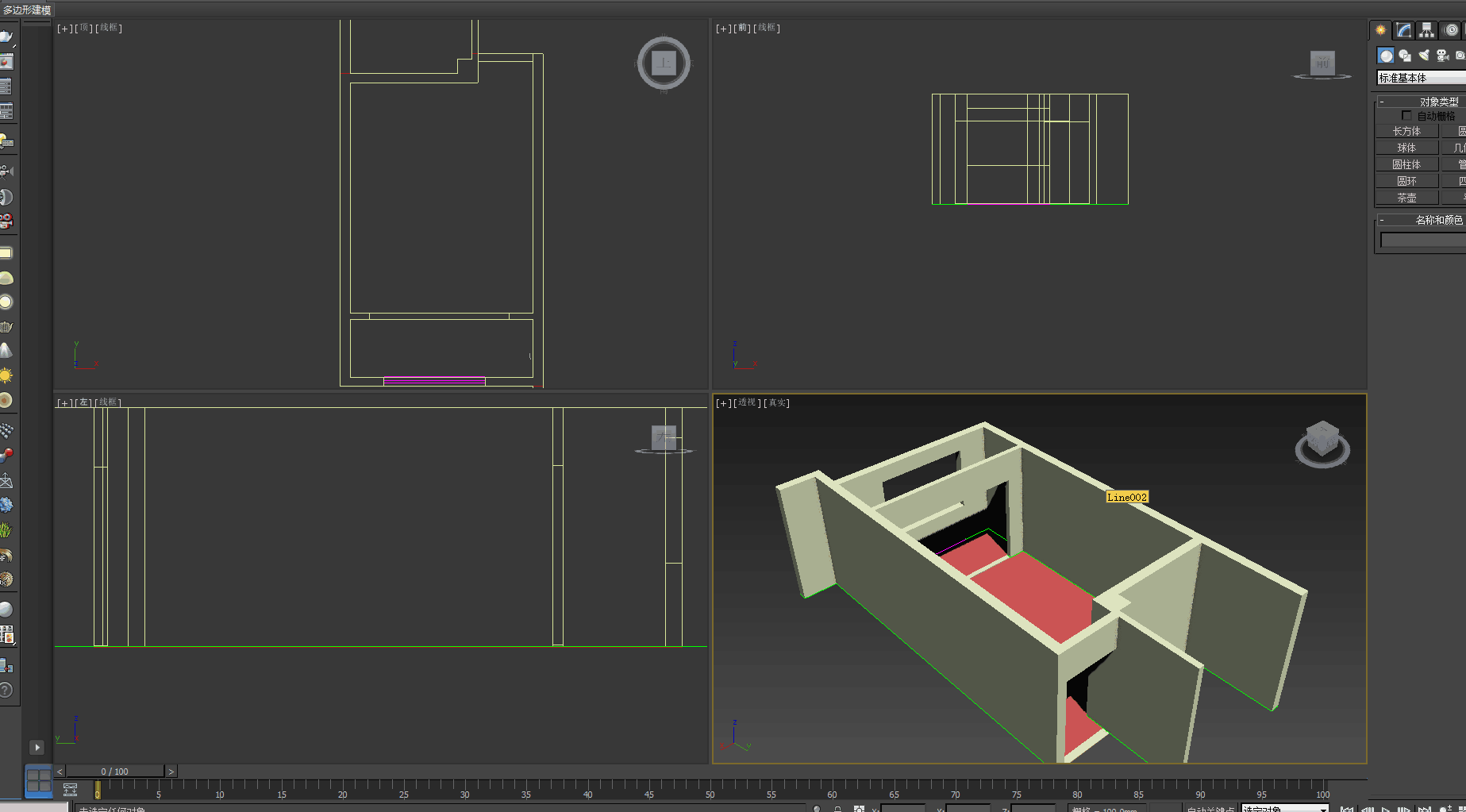1466x812 pixels.
Task: Select the Cameras category icon
Action: pyautogui.click(x=1443, y=56)
